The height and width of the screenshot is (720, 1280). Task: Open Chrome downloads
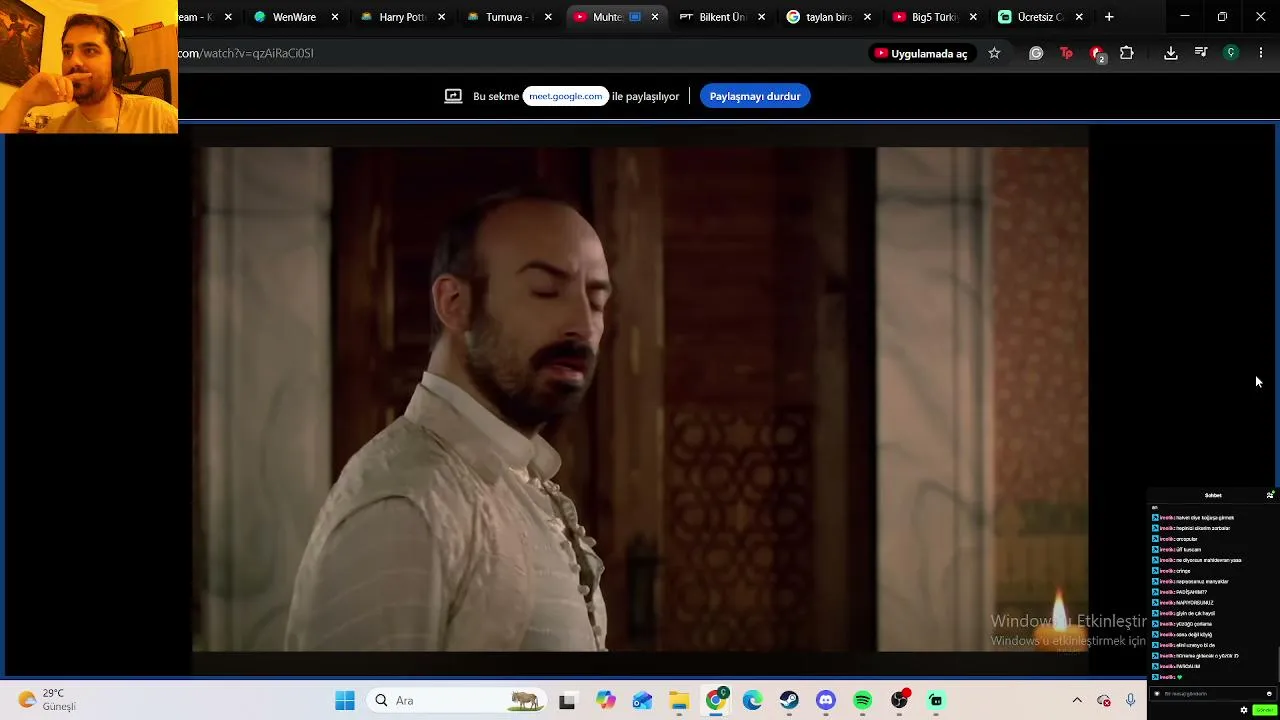click(x=1171, y=53)
